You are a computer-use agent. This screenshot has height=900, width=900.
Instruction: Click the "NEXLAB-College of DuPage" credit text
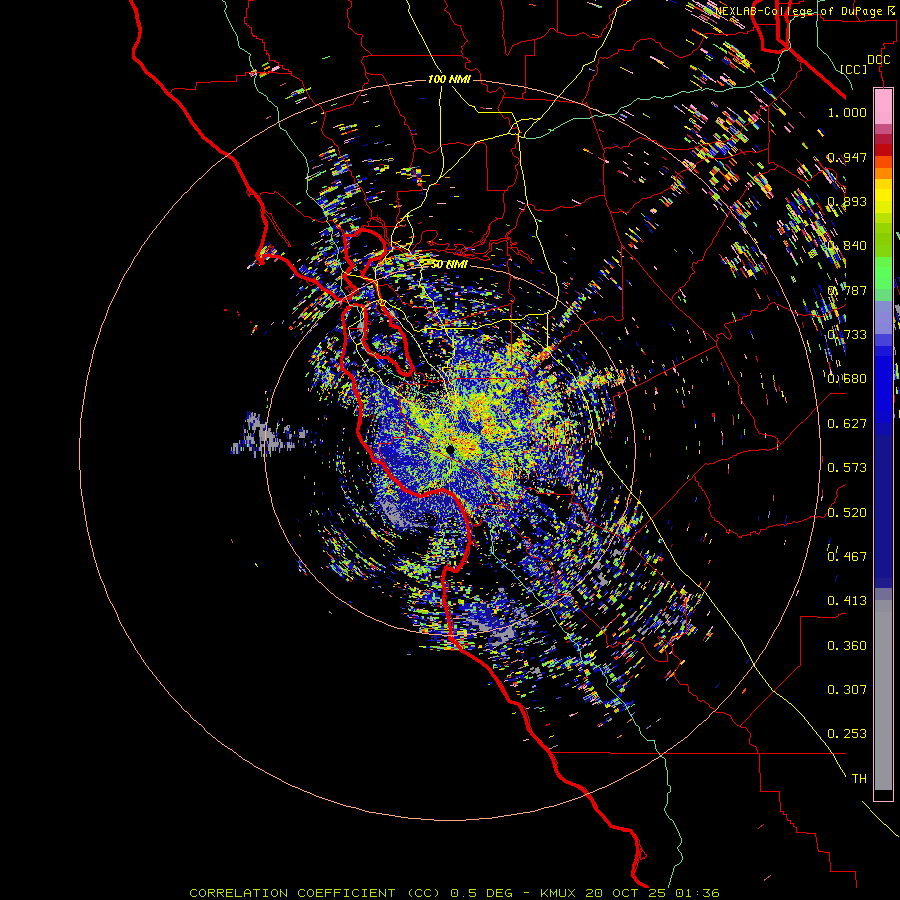pos(799,11)
